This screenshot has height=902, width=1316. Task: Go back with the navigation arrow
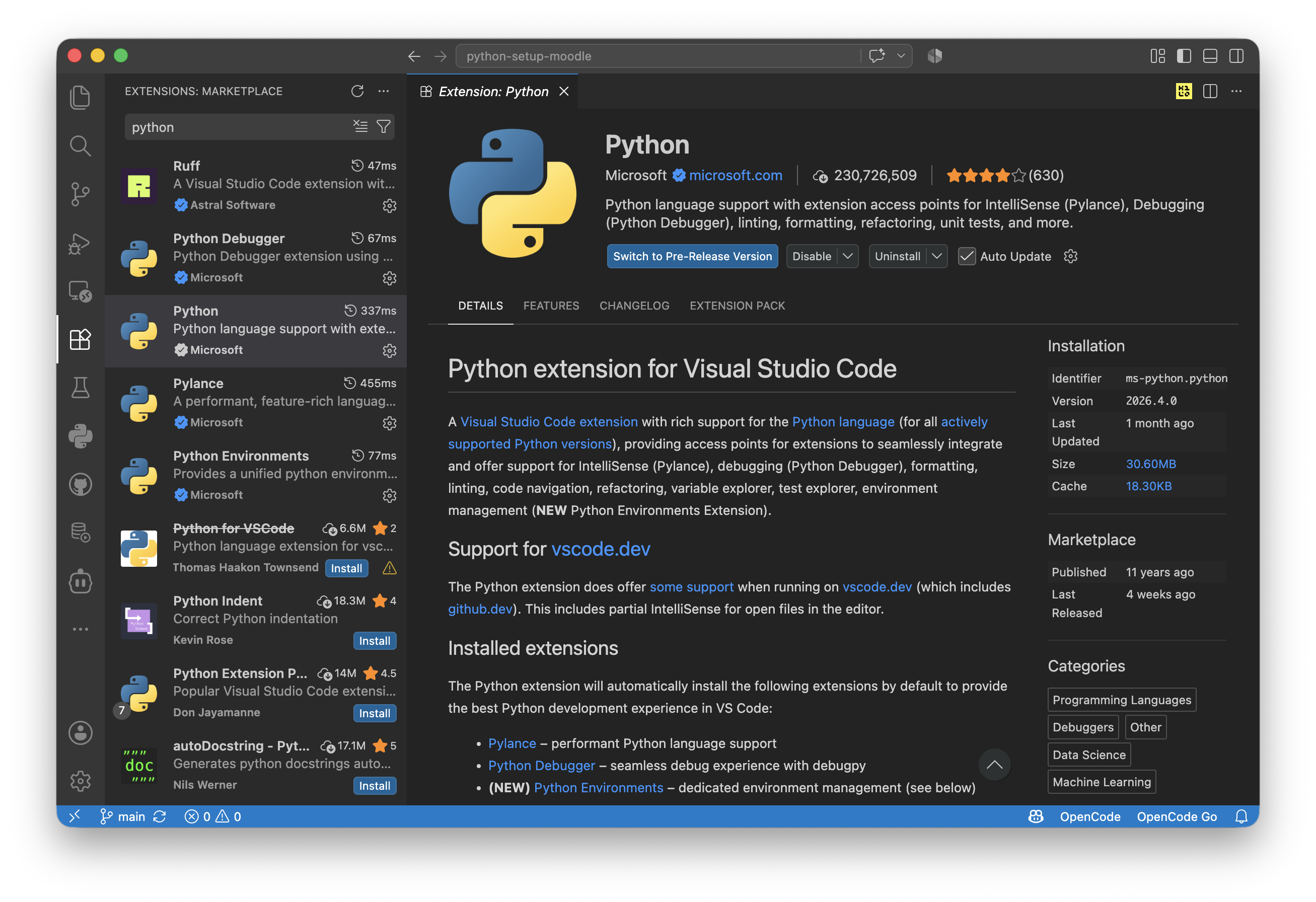[x=414, y=56]
